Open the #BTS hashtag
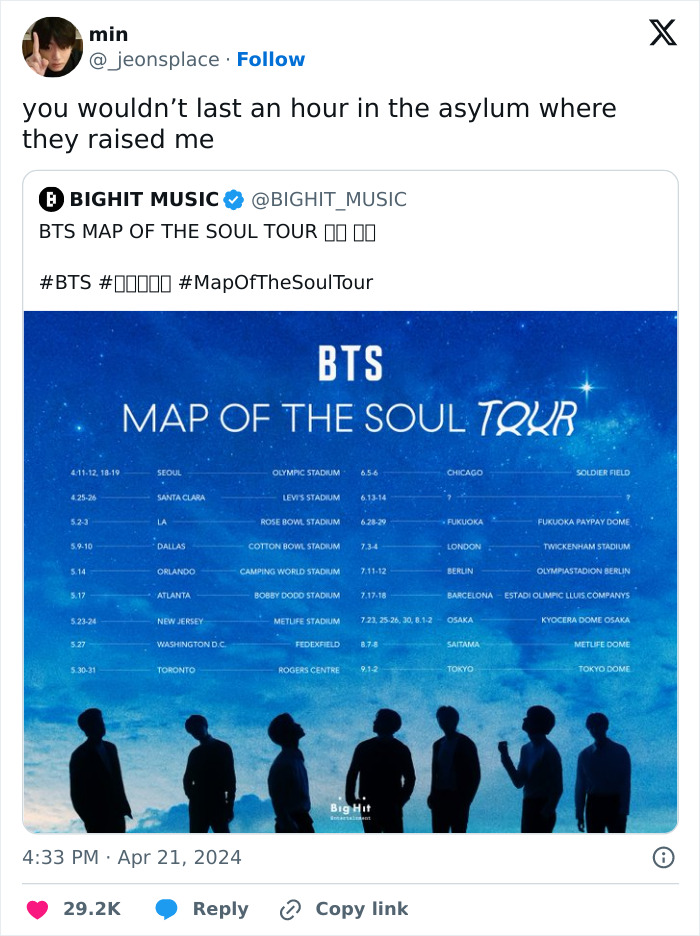 (x=65, y=282)
